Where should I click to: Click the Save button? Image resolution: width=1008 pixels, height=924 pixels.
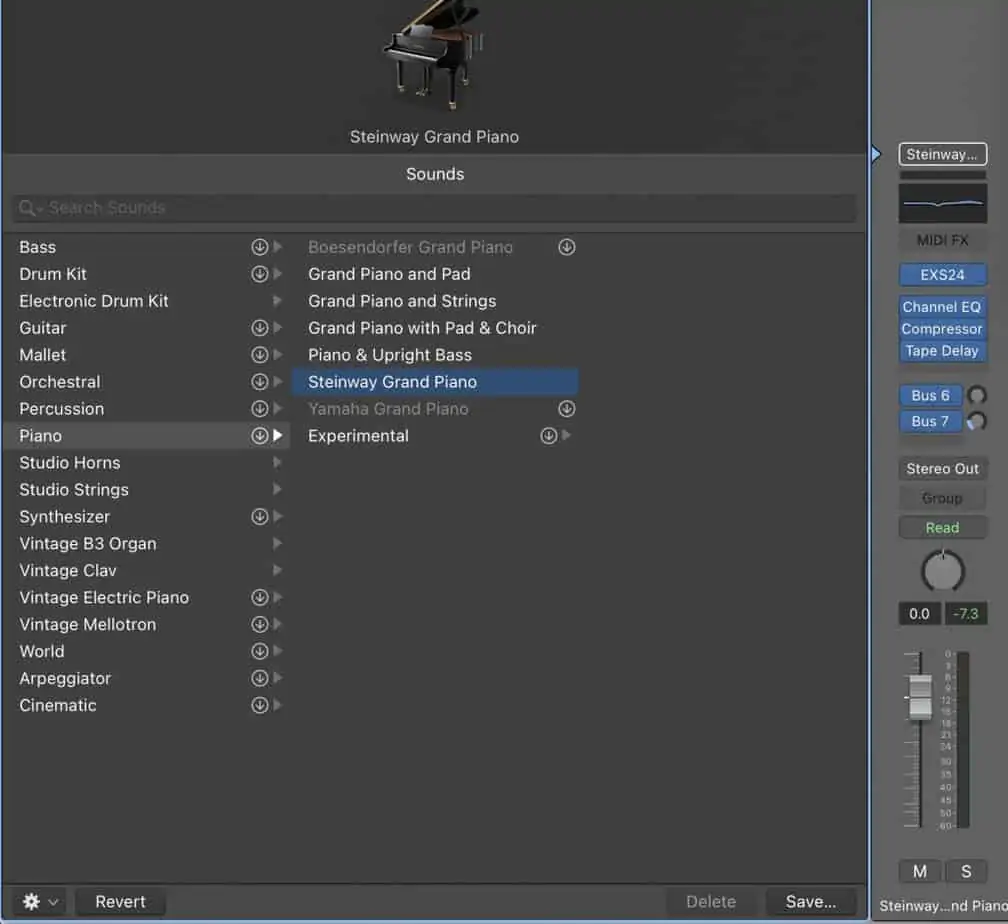coord(811,901)
